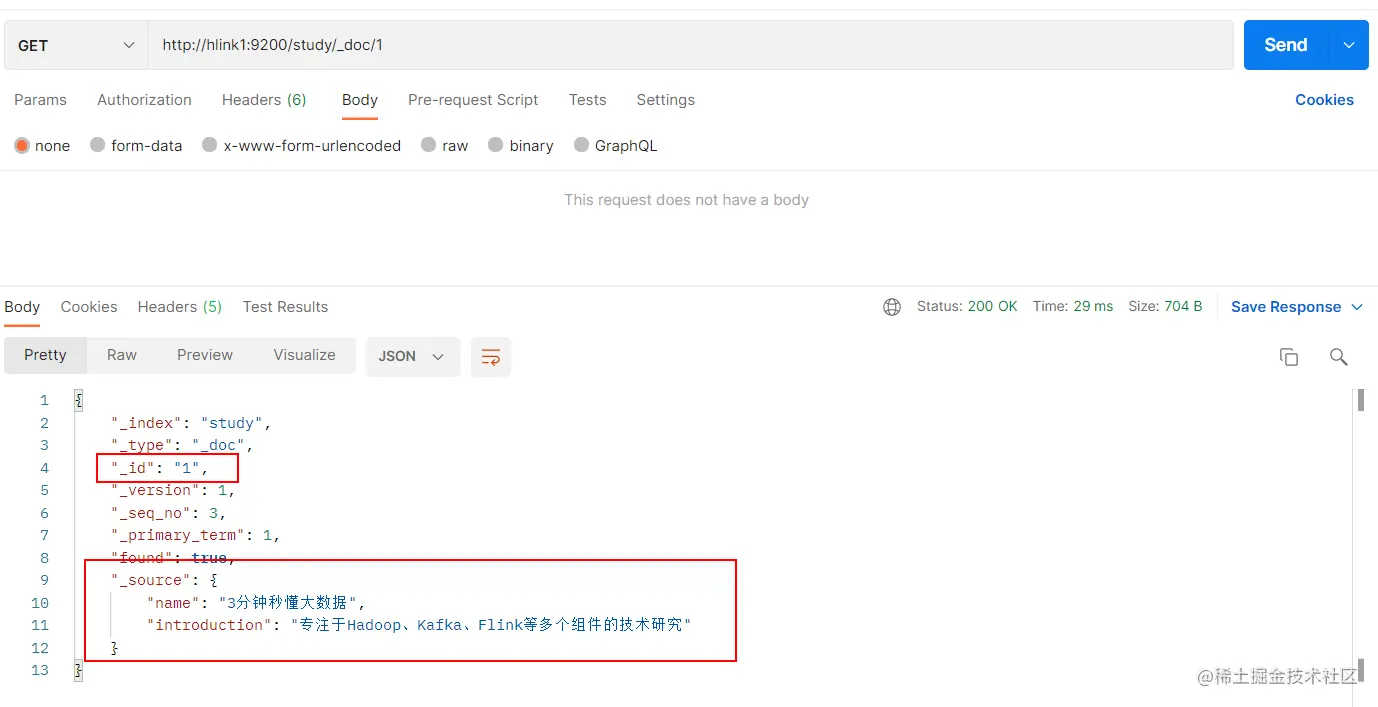This screenshot has height=707, width=1378.
Task: Click the "_index": "study" line
Action: coord(191,423)
